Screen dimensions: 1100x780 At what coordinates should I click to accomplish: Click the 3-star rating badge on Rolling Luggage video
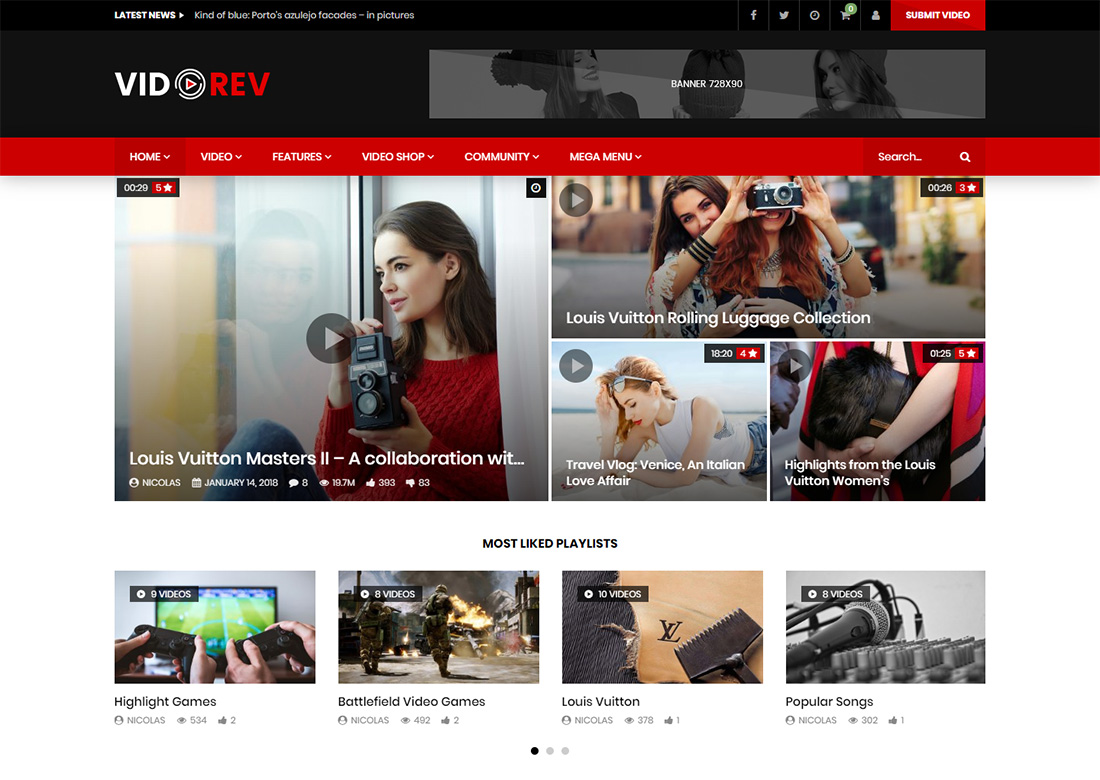(968, 187)
